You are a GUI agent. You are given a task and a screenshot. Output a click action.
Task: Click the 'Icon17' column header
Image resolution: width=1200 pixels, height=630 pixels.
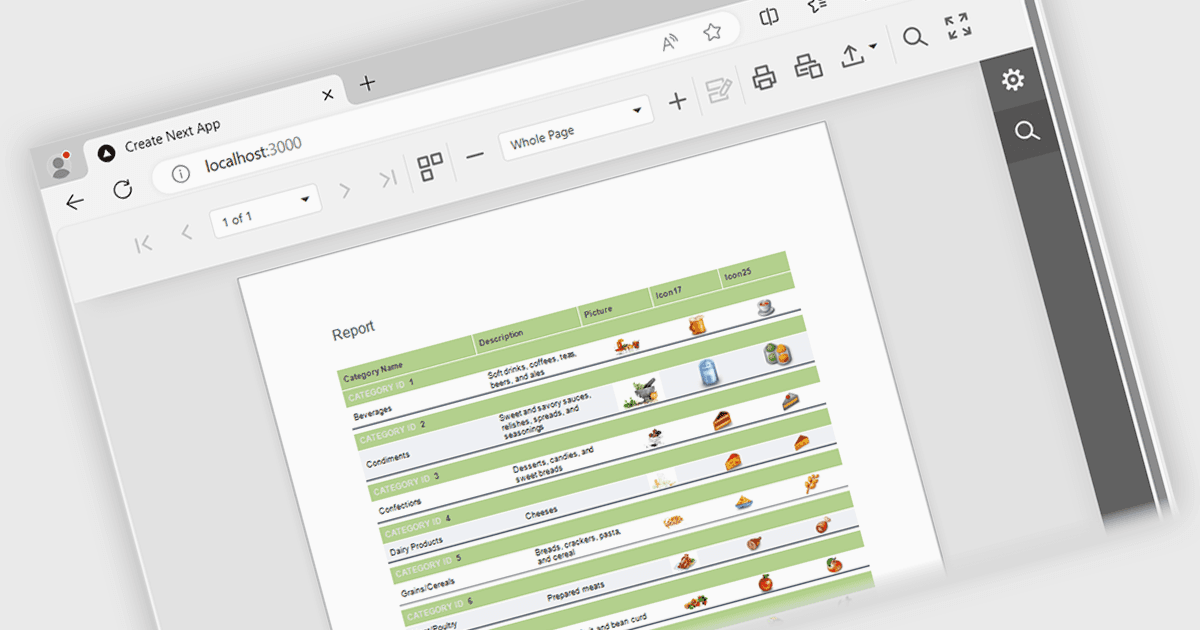click(669, 293)
